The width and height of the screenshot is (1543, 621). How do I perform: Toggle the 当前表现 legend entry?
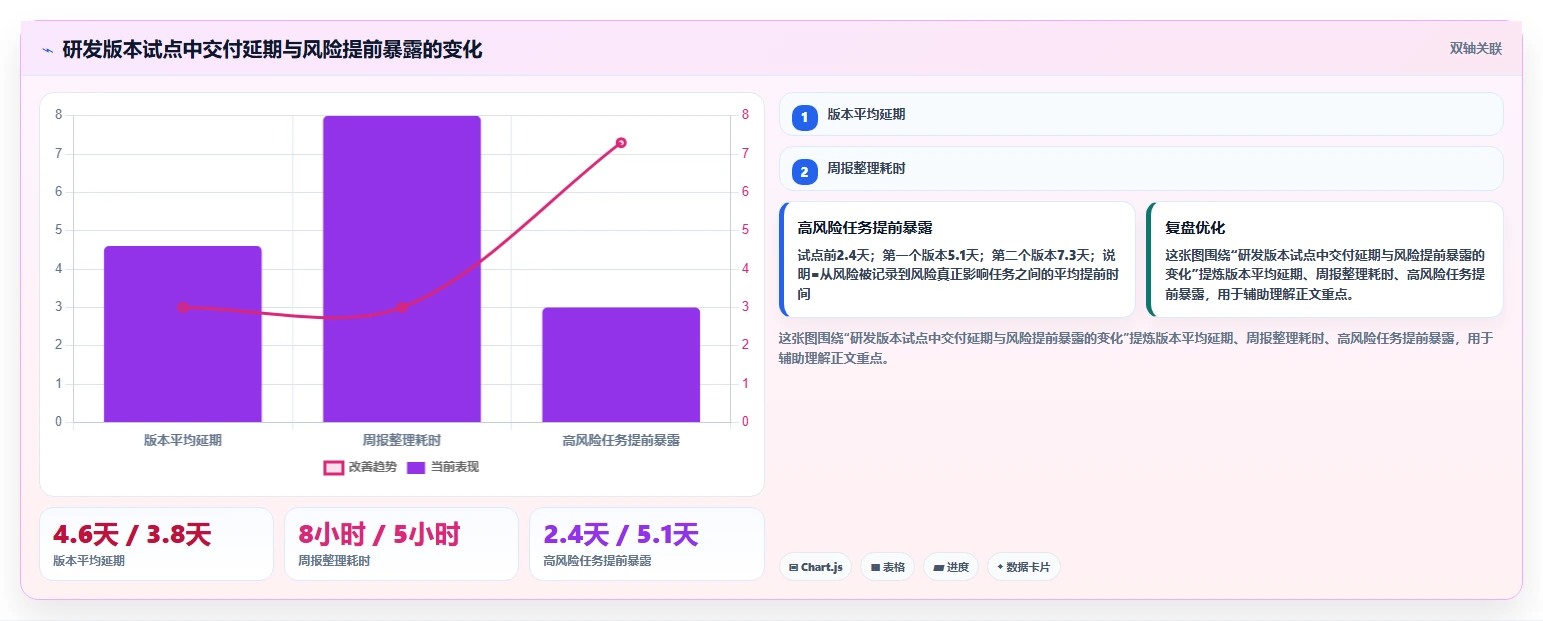(x=443, y=467)
